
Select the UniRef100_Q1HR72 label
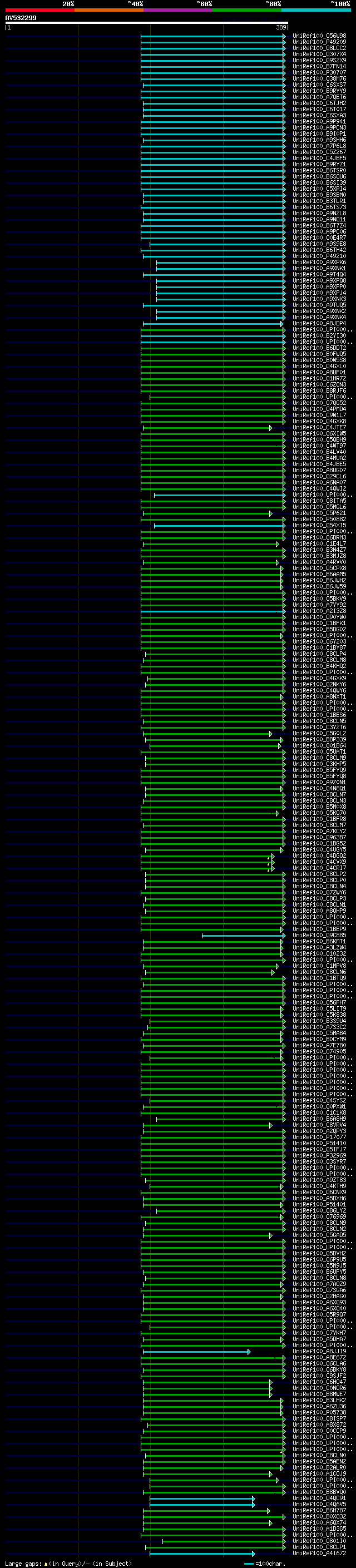(x=319, y=379)
